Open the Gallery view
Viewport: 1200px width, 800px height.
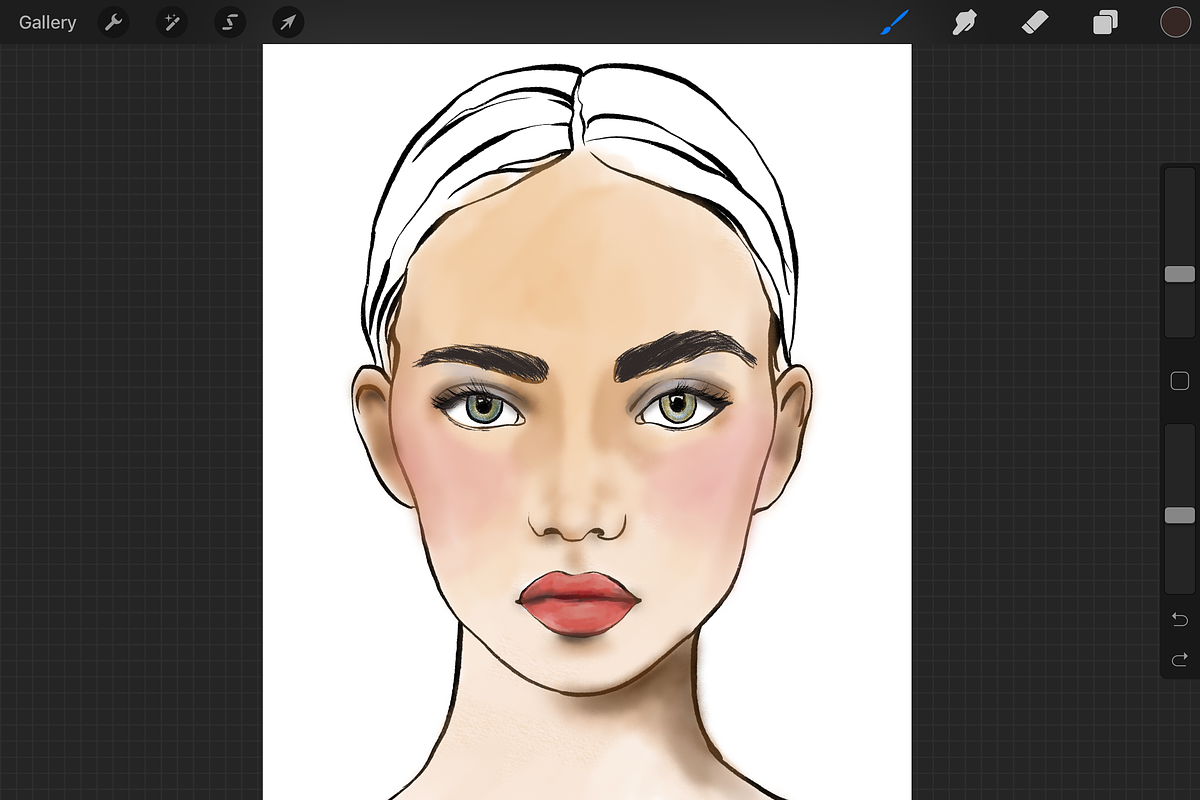[47, 22]
